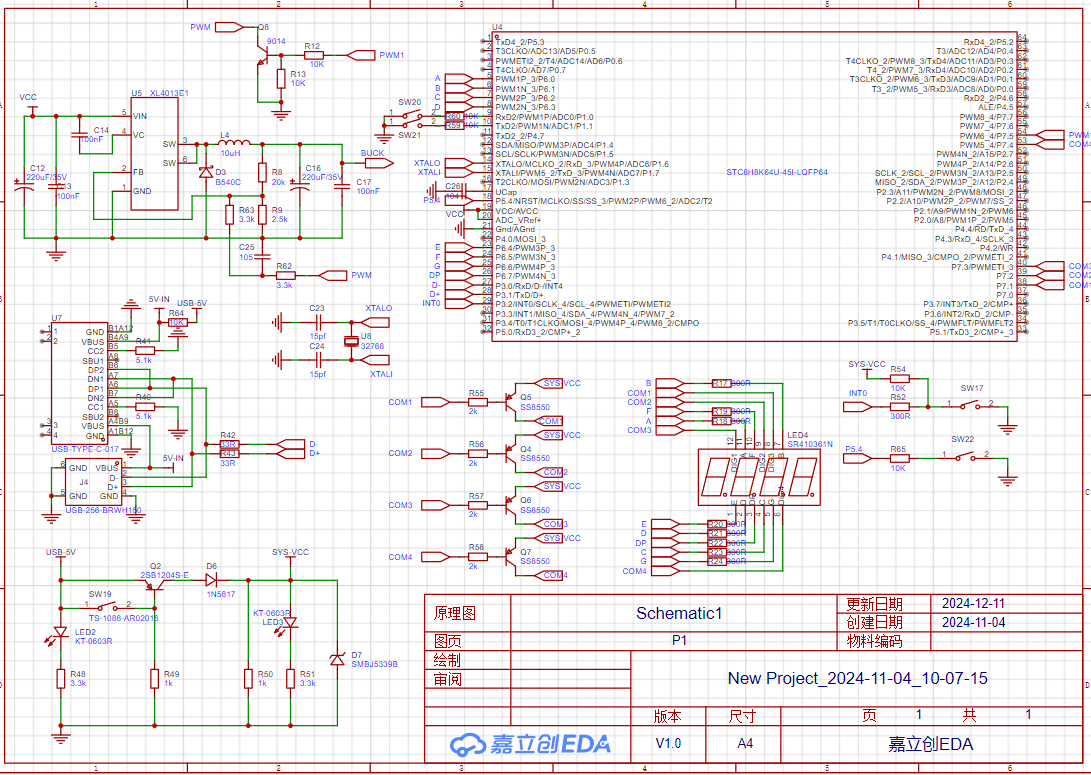Select Schottky diode D3 B540C
Image resolution: width=1091 pixels, height=775 pixels.
click(206, 172)
